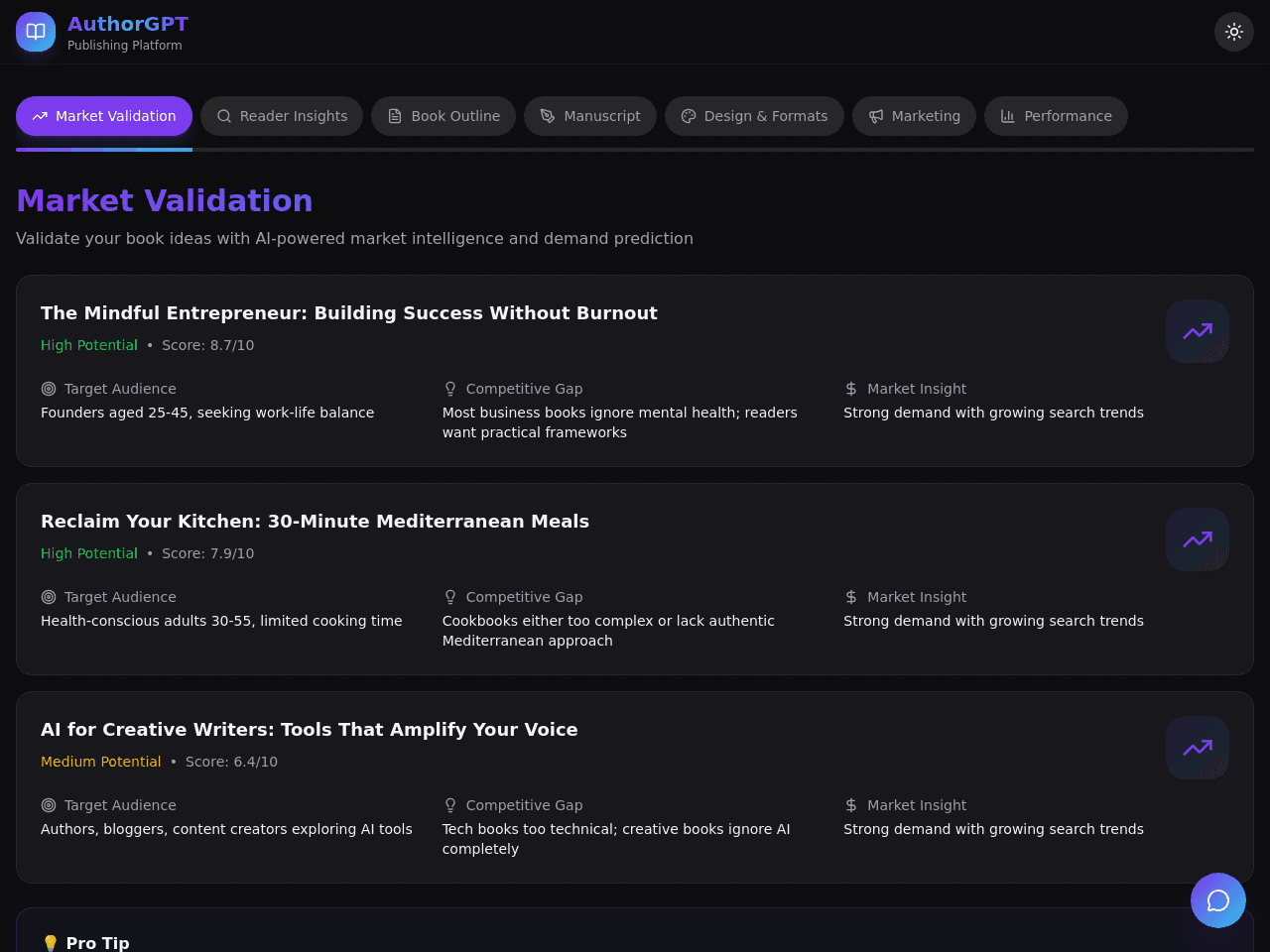This screenshot has height=952, width=1270.
Task: Switch to the Reader Insights tab
Action: [282, 116]
